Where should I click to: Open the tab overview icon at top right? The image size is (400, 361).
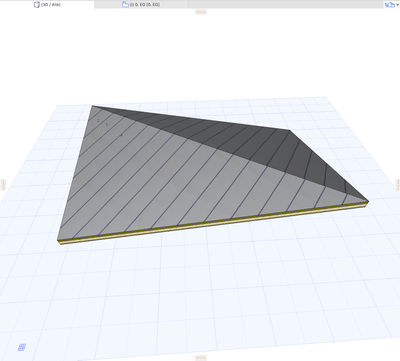point(389,5)
